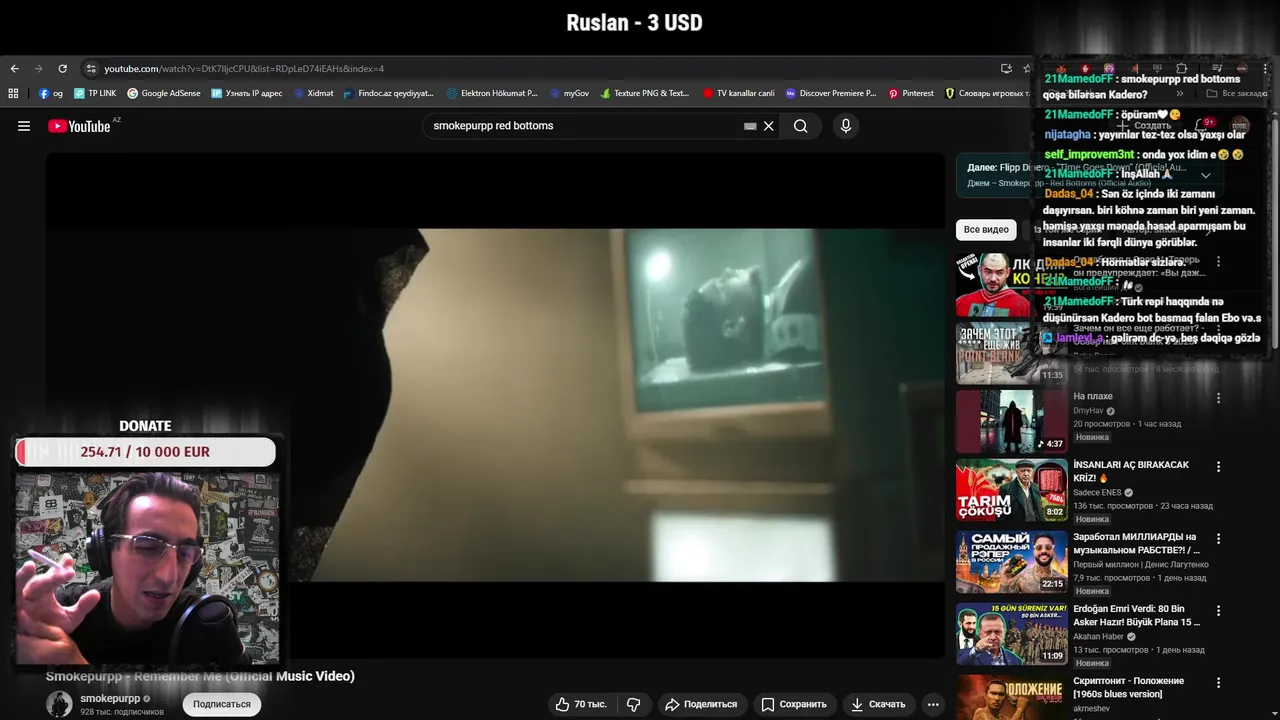This screenshot has width=1280, height=720.
Task: Open options menu for Заработал МИЛЛИАРДЫ video
Action: pos(1218,538)
